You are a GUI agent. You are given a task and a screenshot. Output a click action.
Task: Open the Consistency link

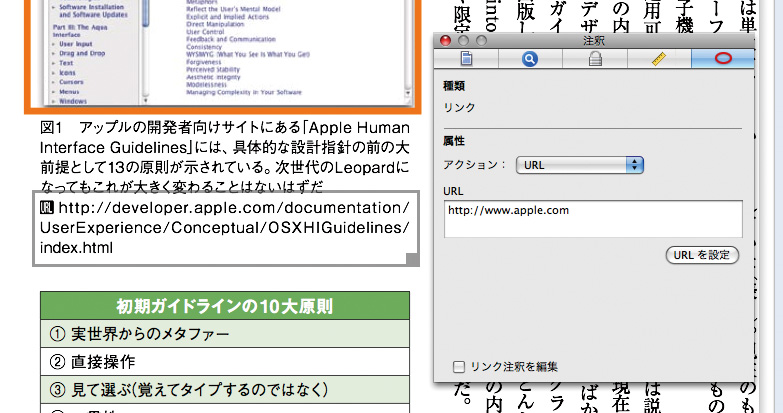point(204,47)
